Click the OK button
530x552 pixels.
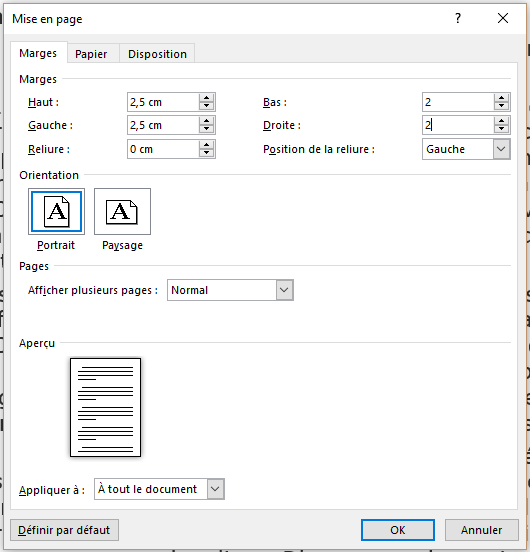pos(398,530)
